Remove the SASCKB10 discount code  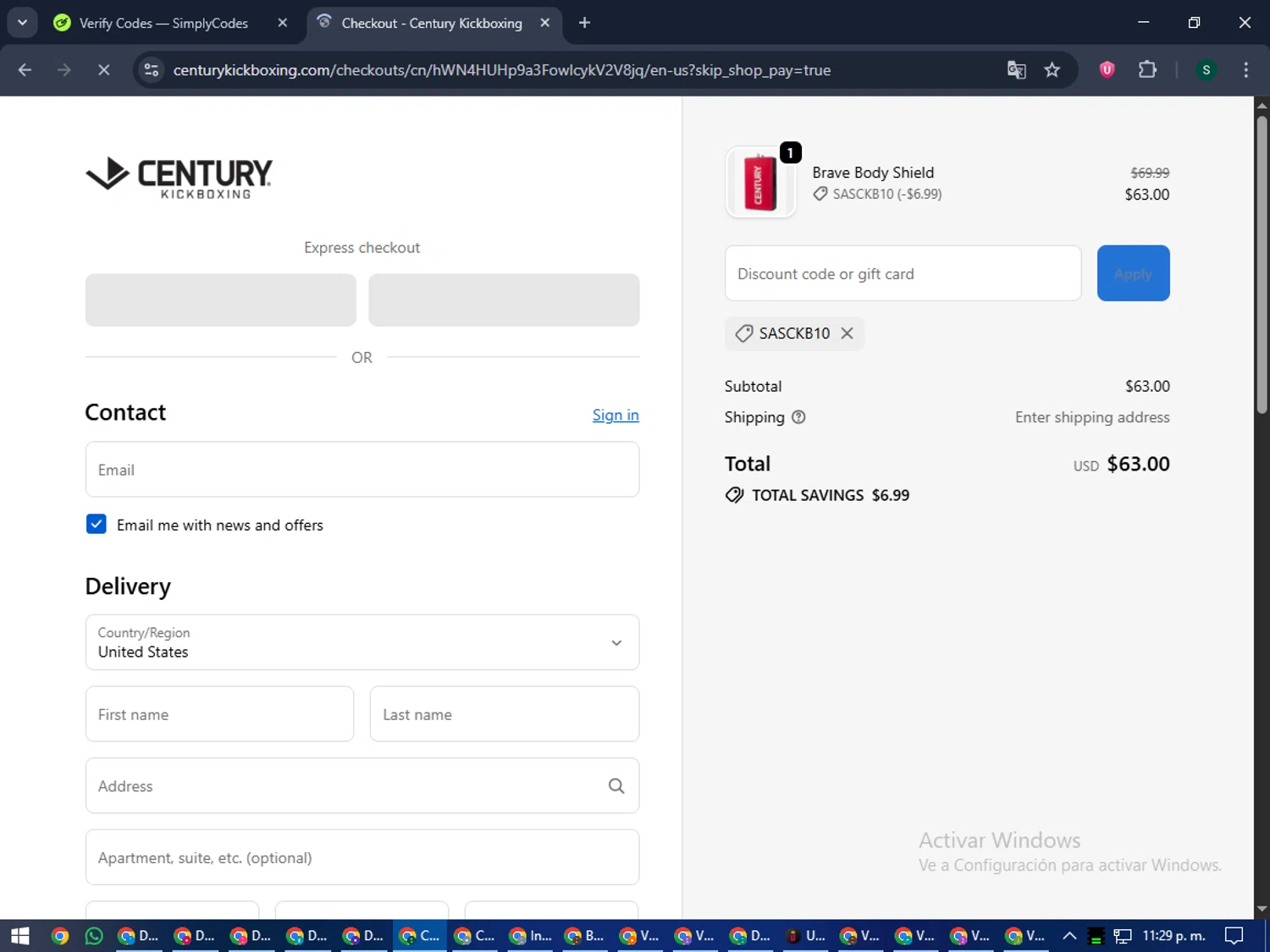pyautogui.click(x=847, y=333)
